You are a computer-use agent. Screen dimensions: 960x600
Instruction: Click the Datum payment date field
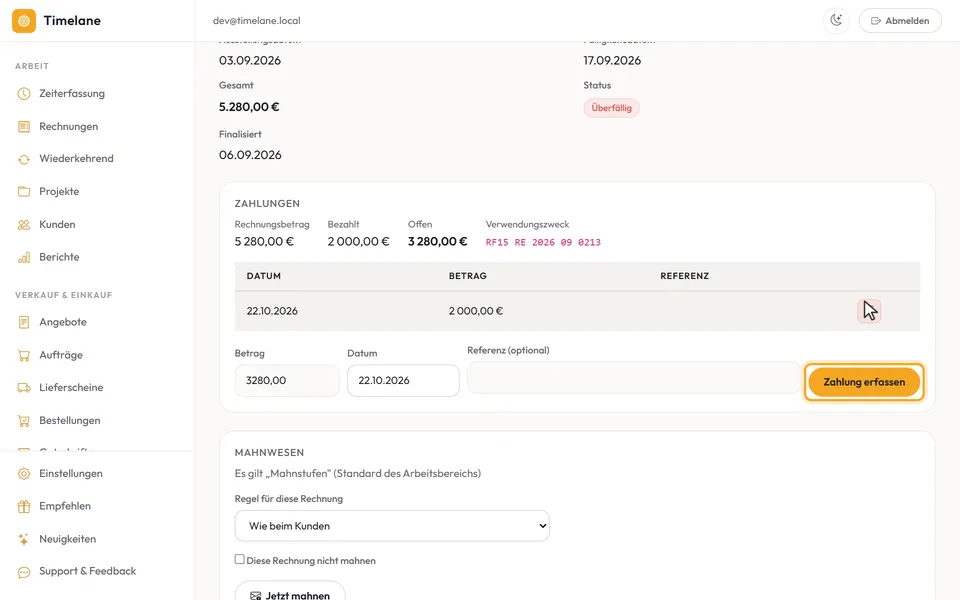pyautogui.click(x=403, y=381)
